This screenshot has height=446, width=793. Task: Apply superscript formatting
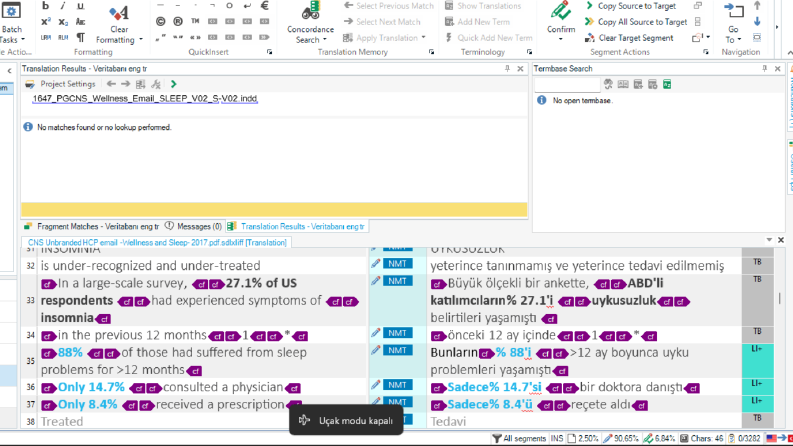pos(46,22)
